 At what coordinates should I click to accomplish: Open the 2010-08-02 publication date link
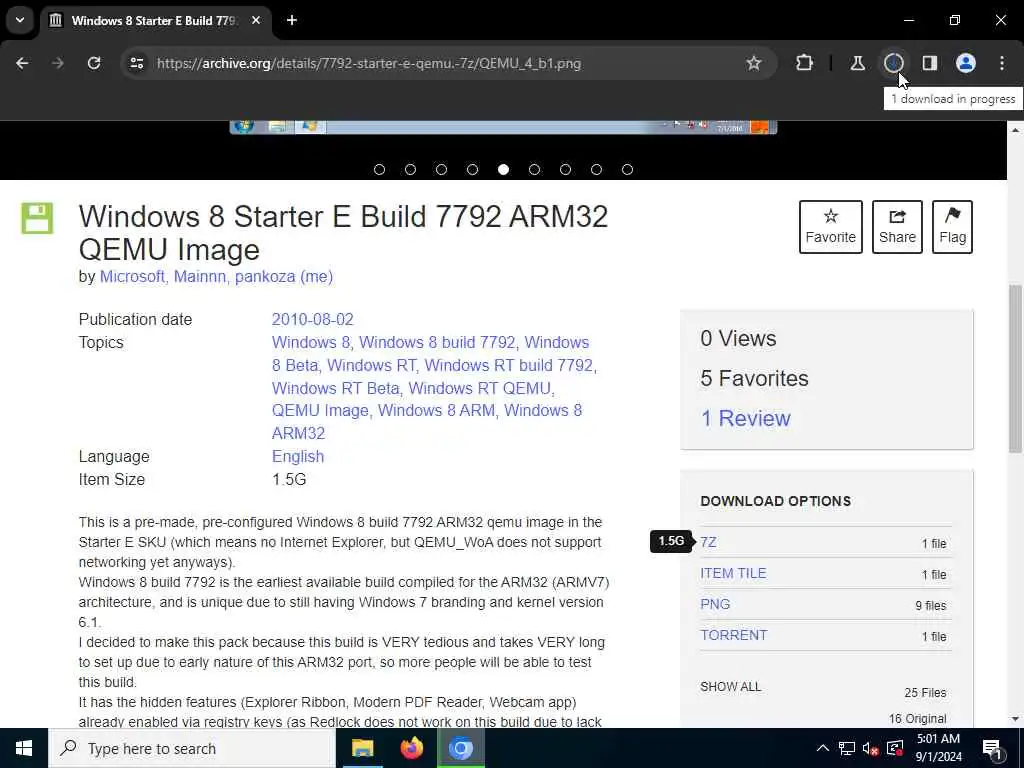click(312, 319)
